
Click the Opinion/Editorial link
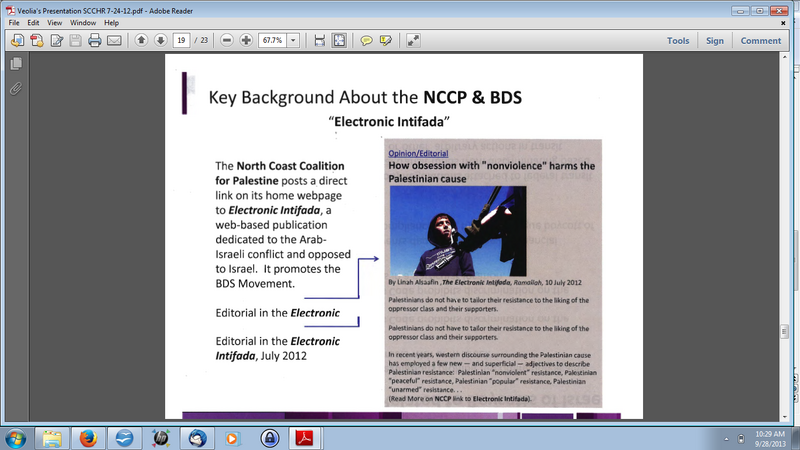point(418,153)
